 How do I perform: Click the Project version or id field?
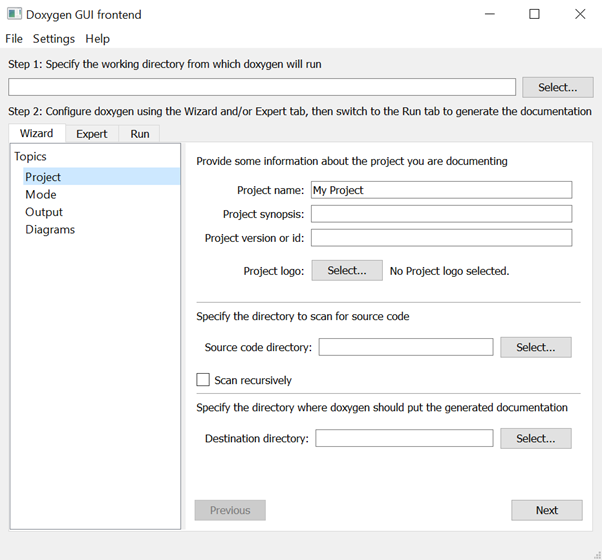click(442, 238)
